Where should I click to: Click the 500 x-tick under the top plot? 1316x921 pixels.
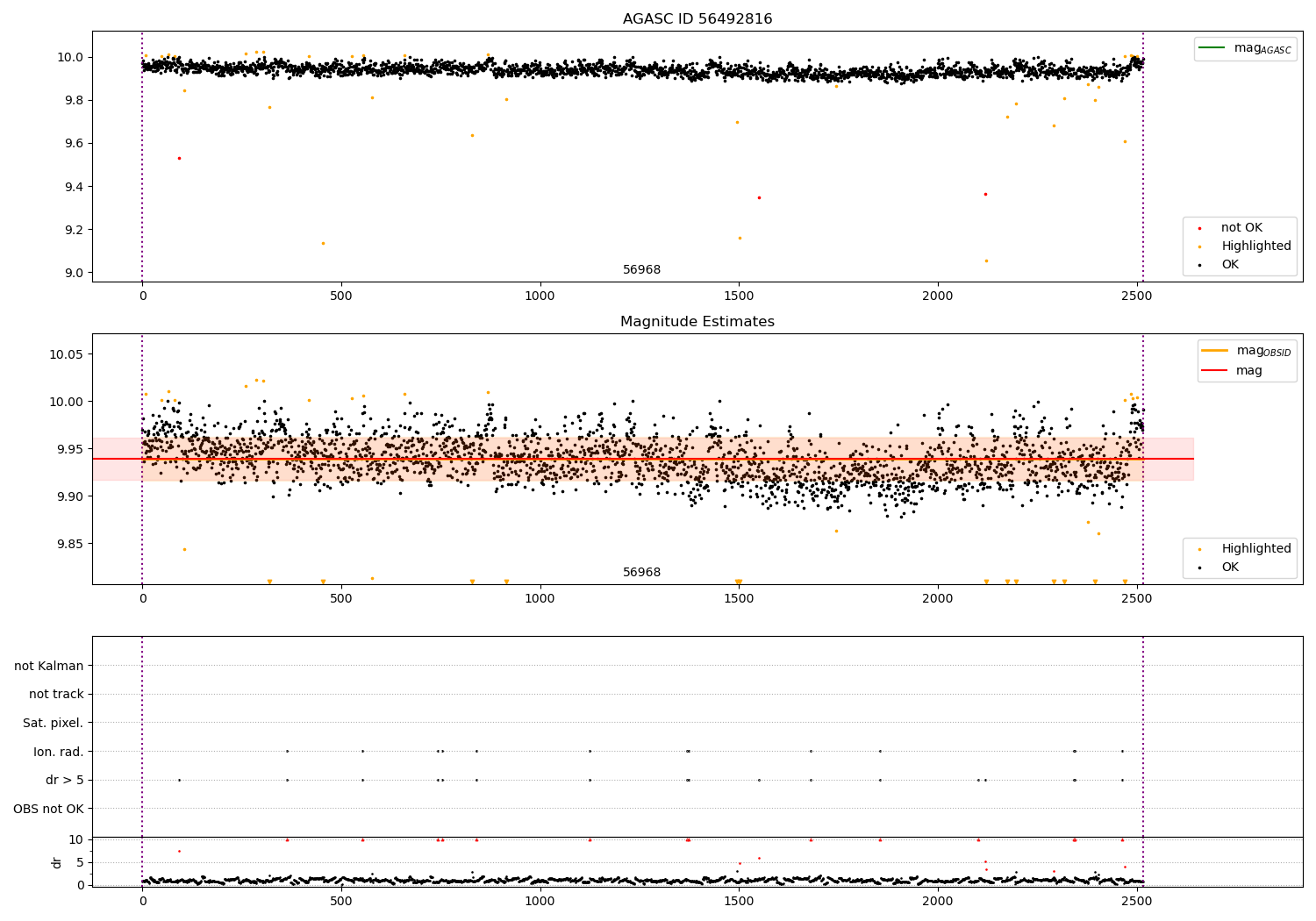[341, 296]
